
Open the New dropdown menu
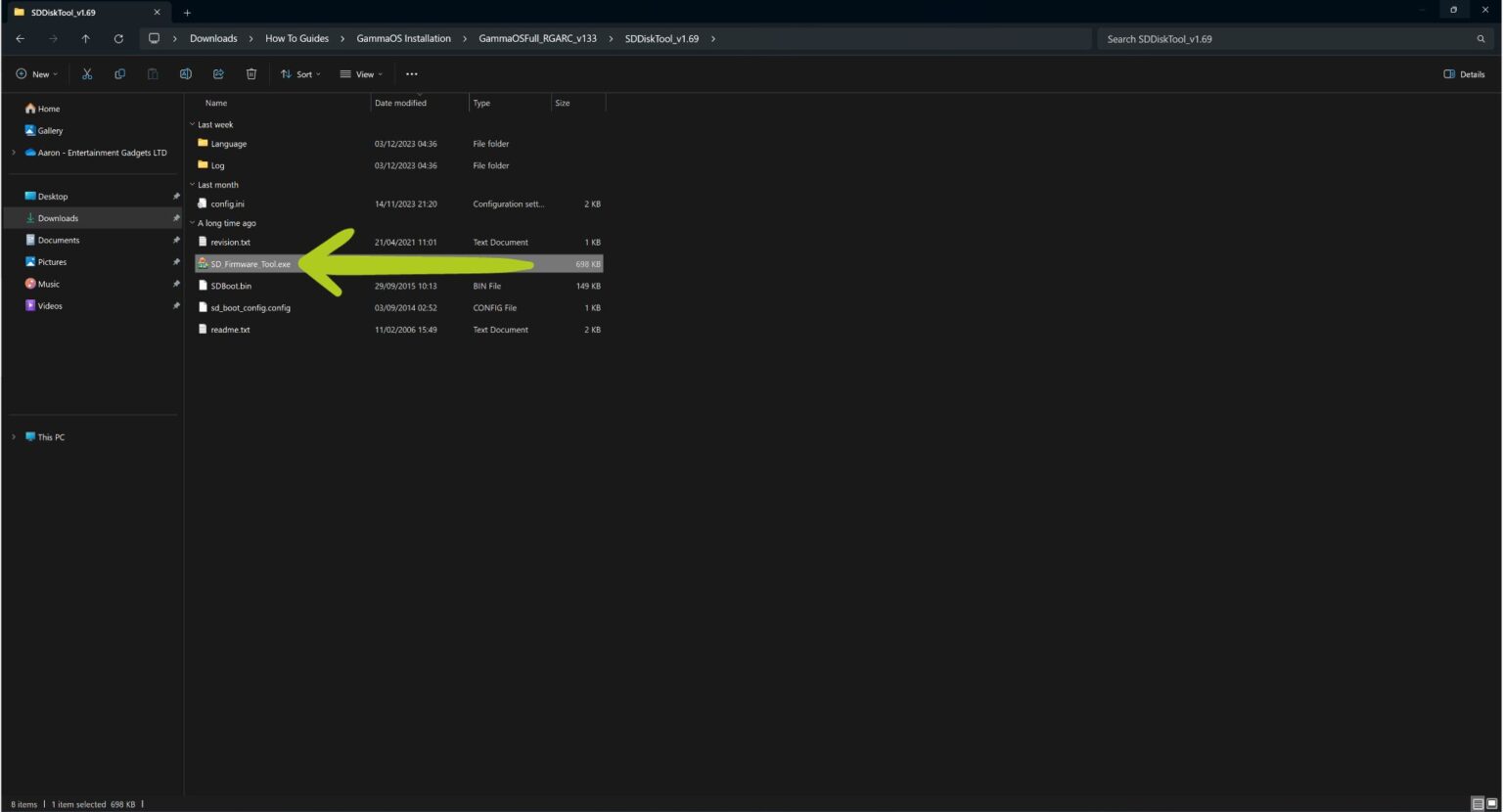pyautogui.click(x=36, y=74)
